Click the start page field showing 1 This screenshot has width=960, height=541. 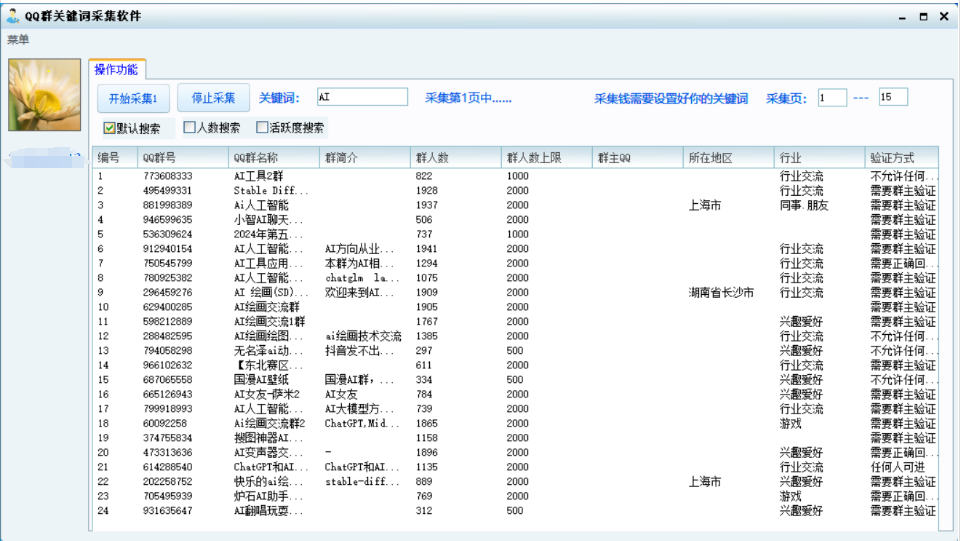832,97
